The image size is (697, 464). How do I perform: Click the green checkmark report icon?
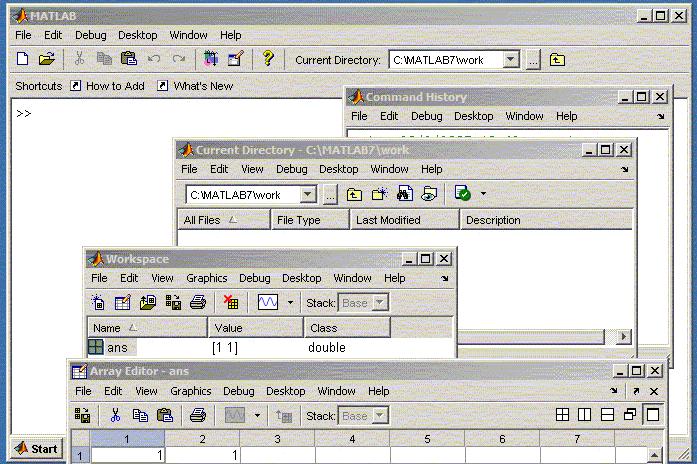coord(462,194)
